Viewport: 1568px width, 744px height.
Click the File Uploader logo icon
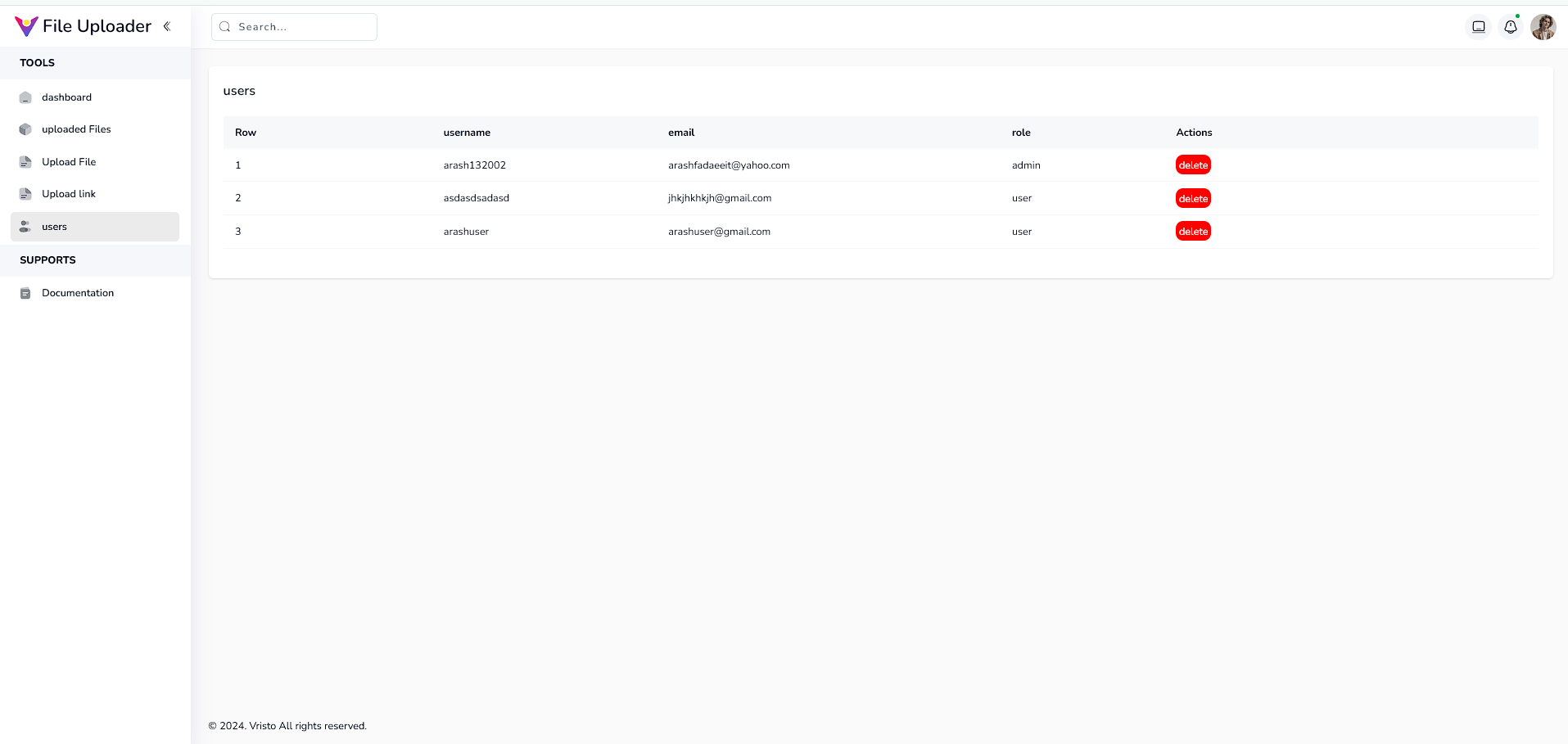(x=26, y=26)
